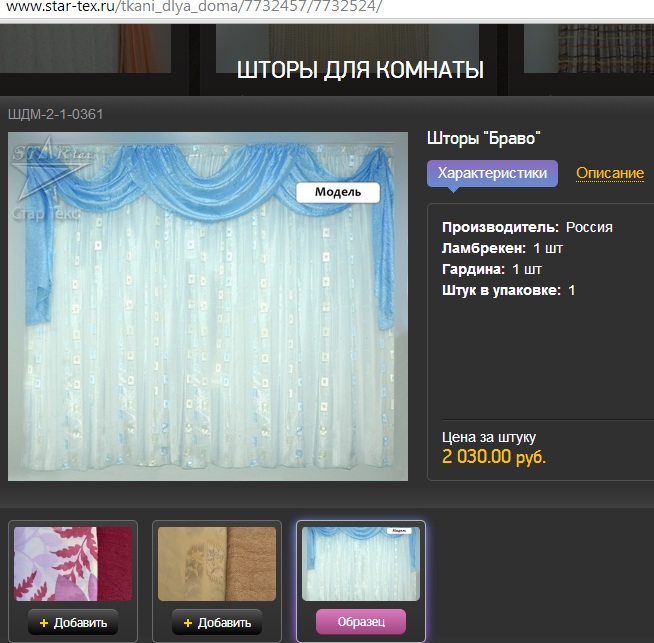The width and height of the screenshot is (654, 643).
Task: Click the checkered curtain banner image at top right
Action: coord(589,48)
